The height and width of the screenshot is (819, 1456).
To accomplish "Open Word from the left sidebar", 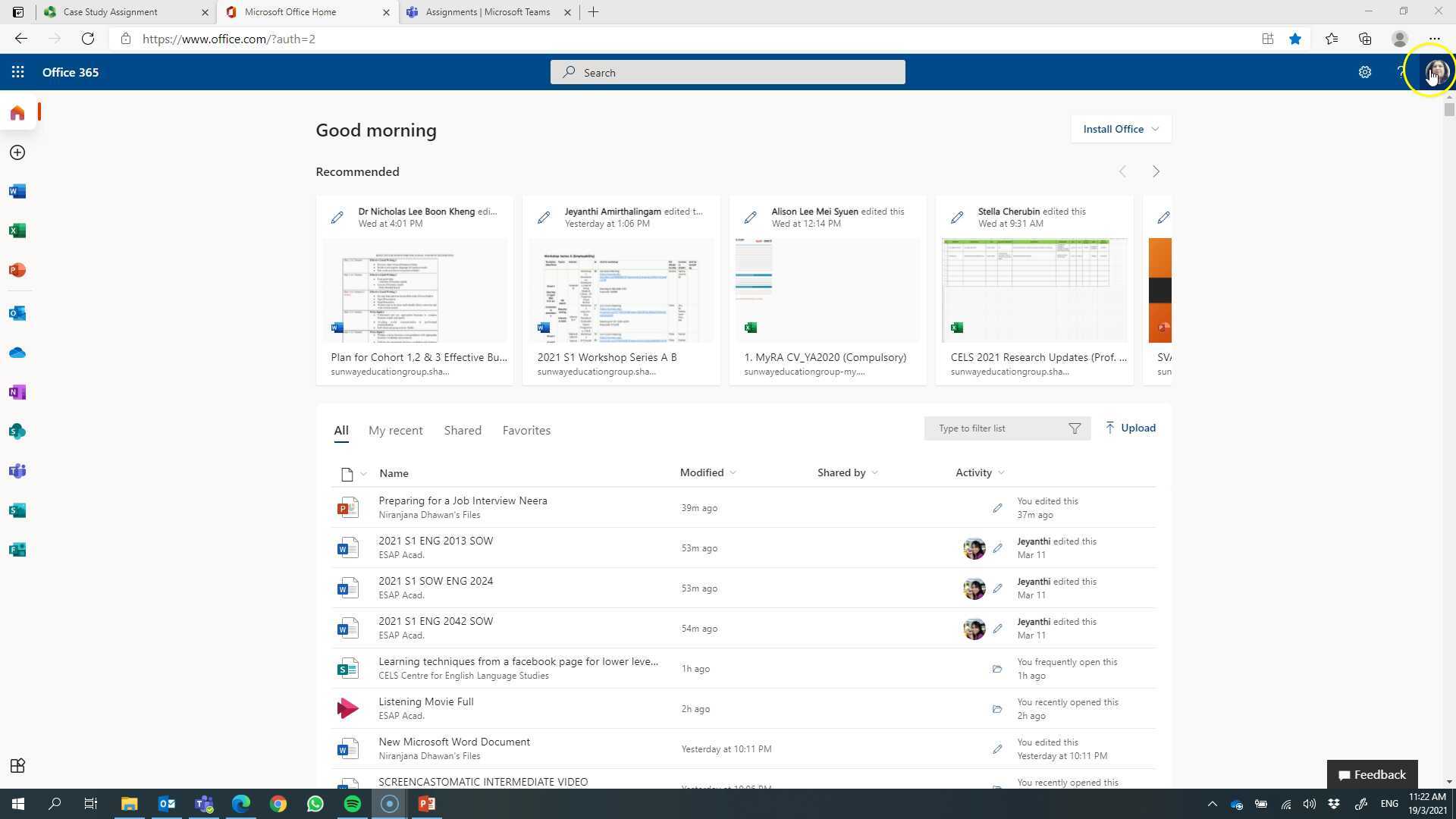I will (17, 191).
